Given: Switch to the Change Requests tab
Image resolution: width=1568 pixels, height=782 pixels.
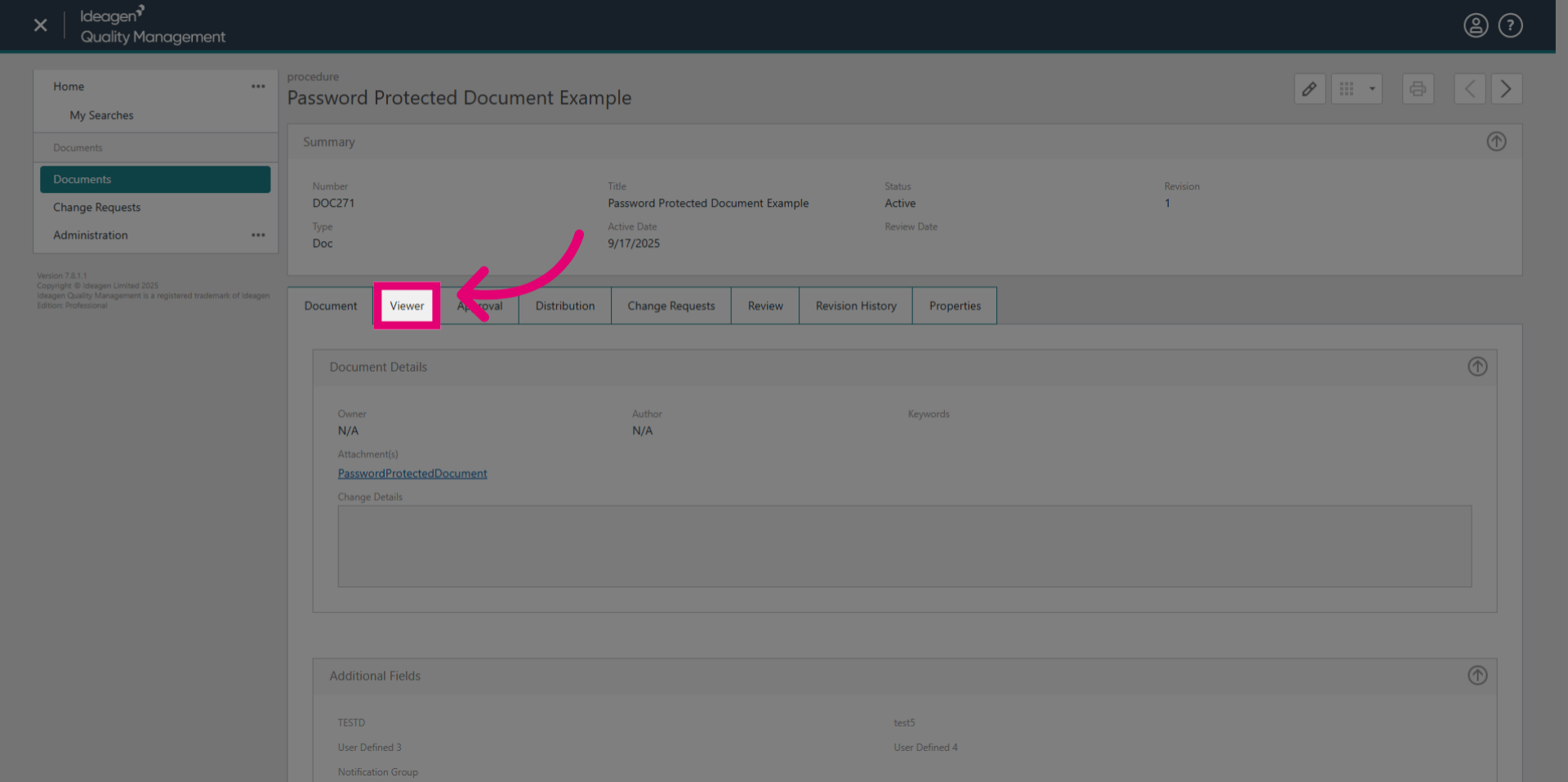Looking at the screenshot, I should point(671,306).
